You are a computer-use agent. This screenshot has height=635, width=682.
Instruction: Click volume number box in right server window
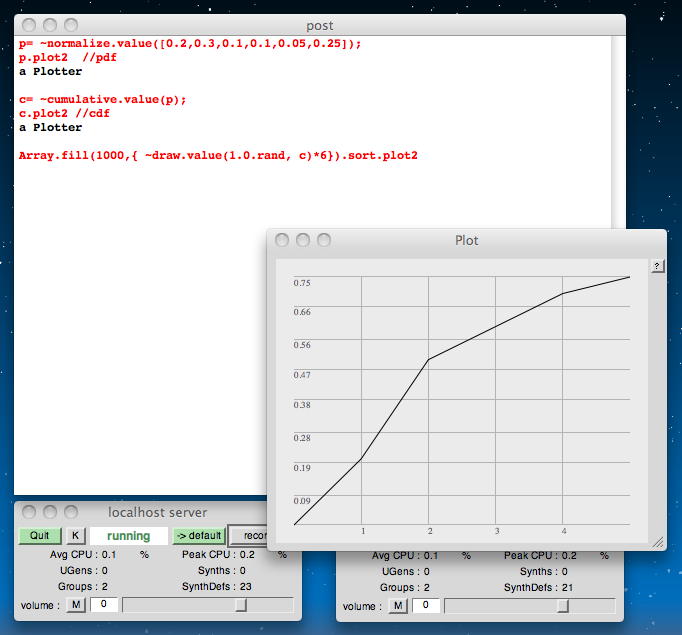tap(426, 605)
